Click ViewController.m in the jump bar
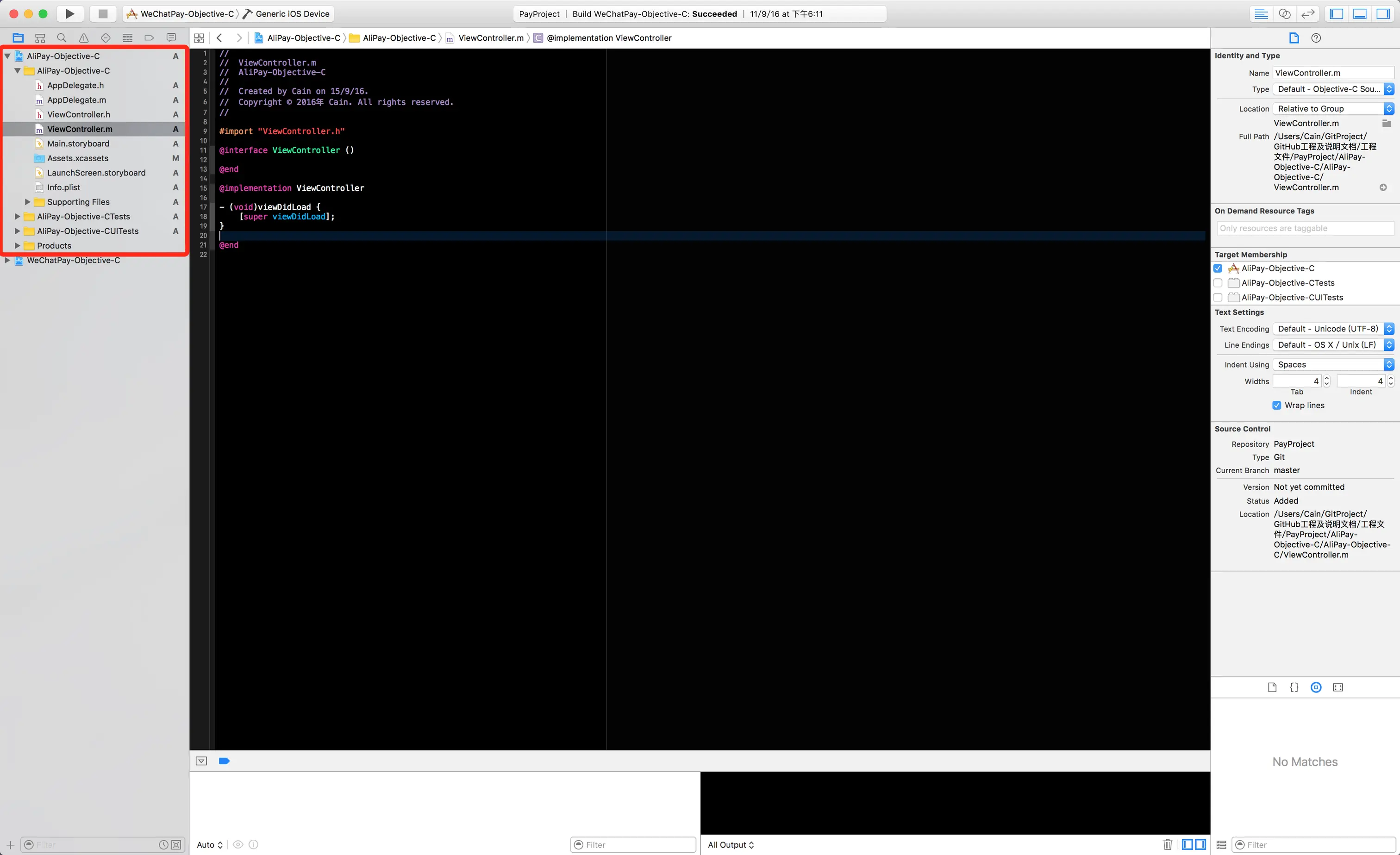 (x=490, y=38)
